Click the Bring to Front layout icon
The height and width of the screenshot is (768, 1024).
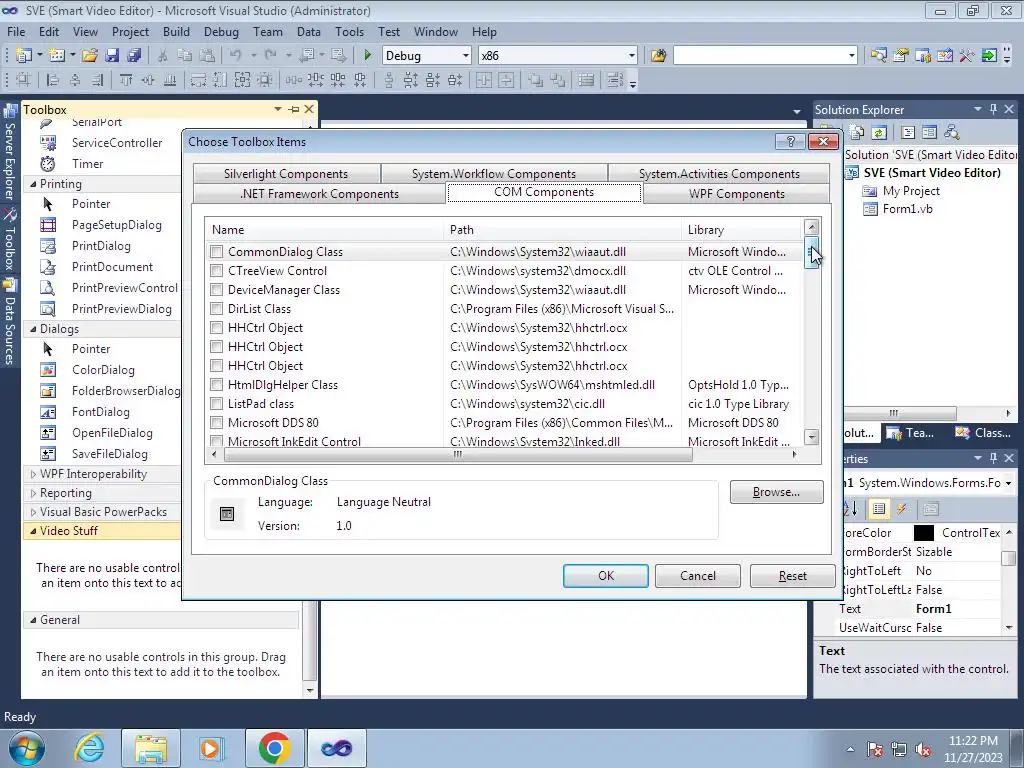coord(536,80)
